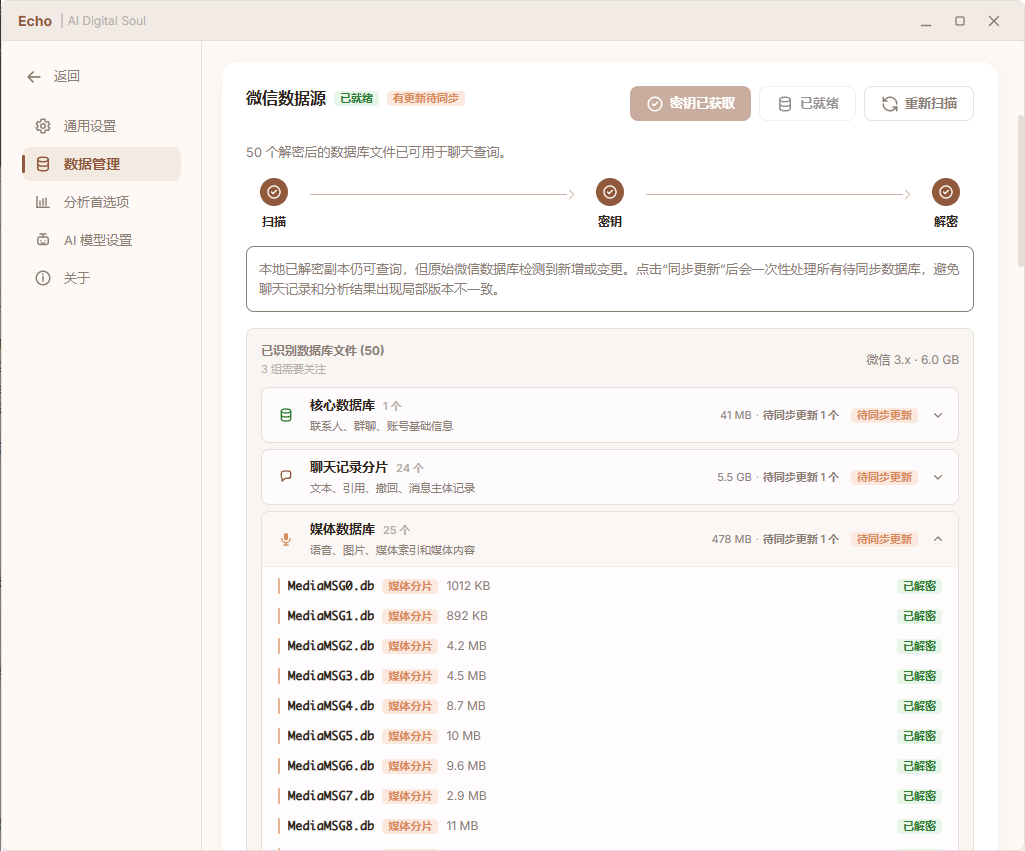This screenshot has width=1025, height=851.
Task: Click the check icon in 密钥已获取
Action: (x=654, y=104)
